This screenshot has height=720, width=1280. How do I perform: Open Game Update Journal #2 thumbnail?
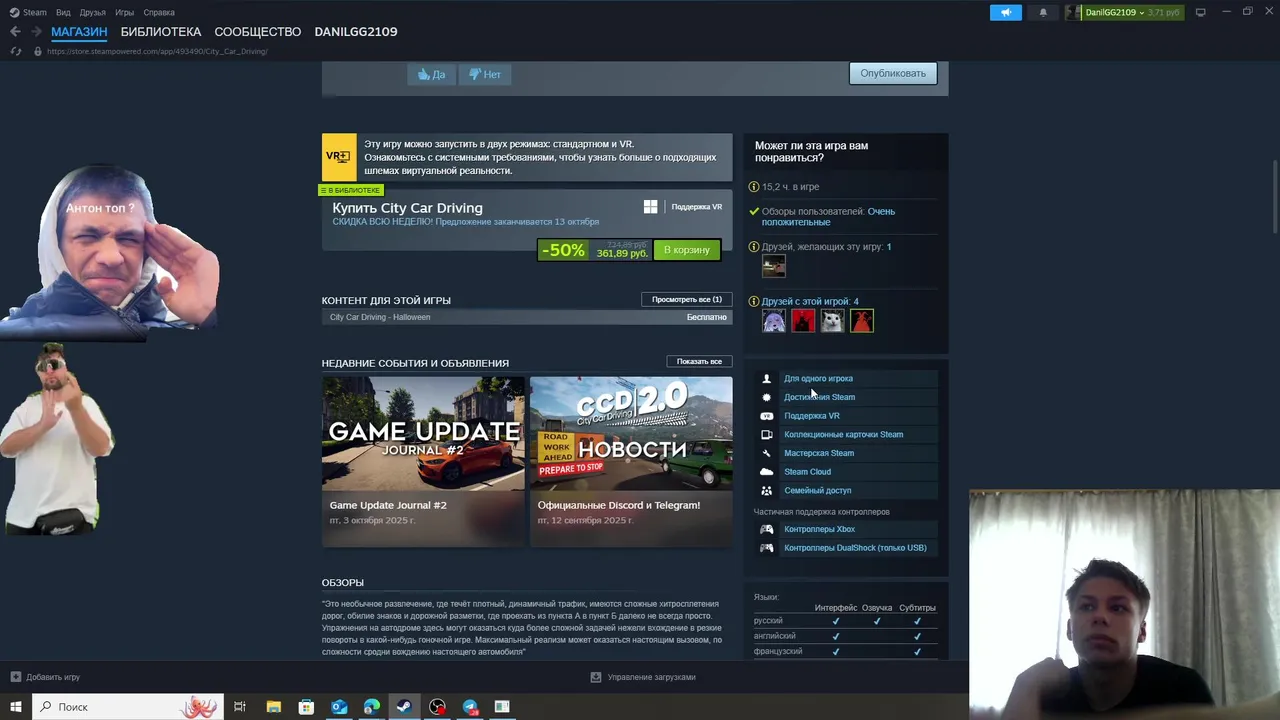(423, 433)
